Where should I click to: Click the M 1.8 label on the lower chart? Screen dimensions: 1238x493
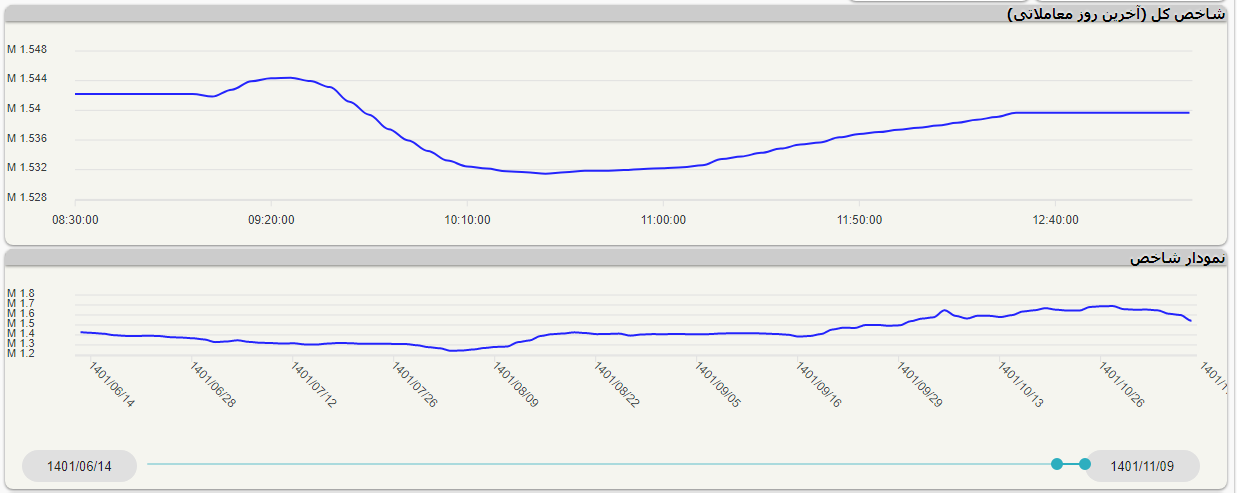click(21, 294)
